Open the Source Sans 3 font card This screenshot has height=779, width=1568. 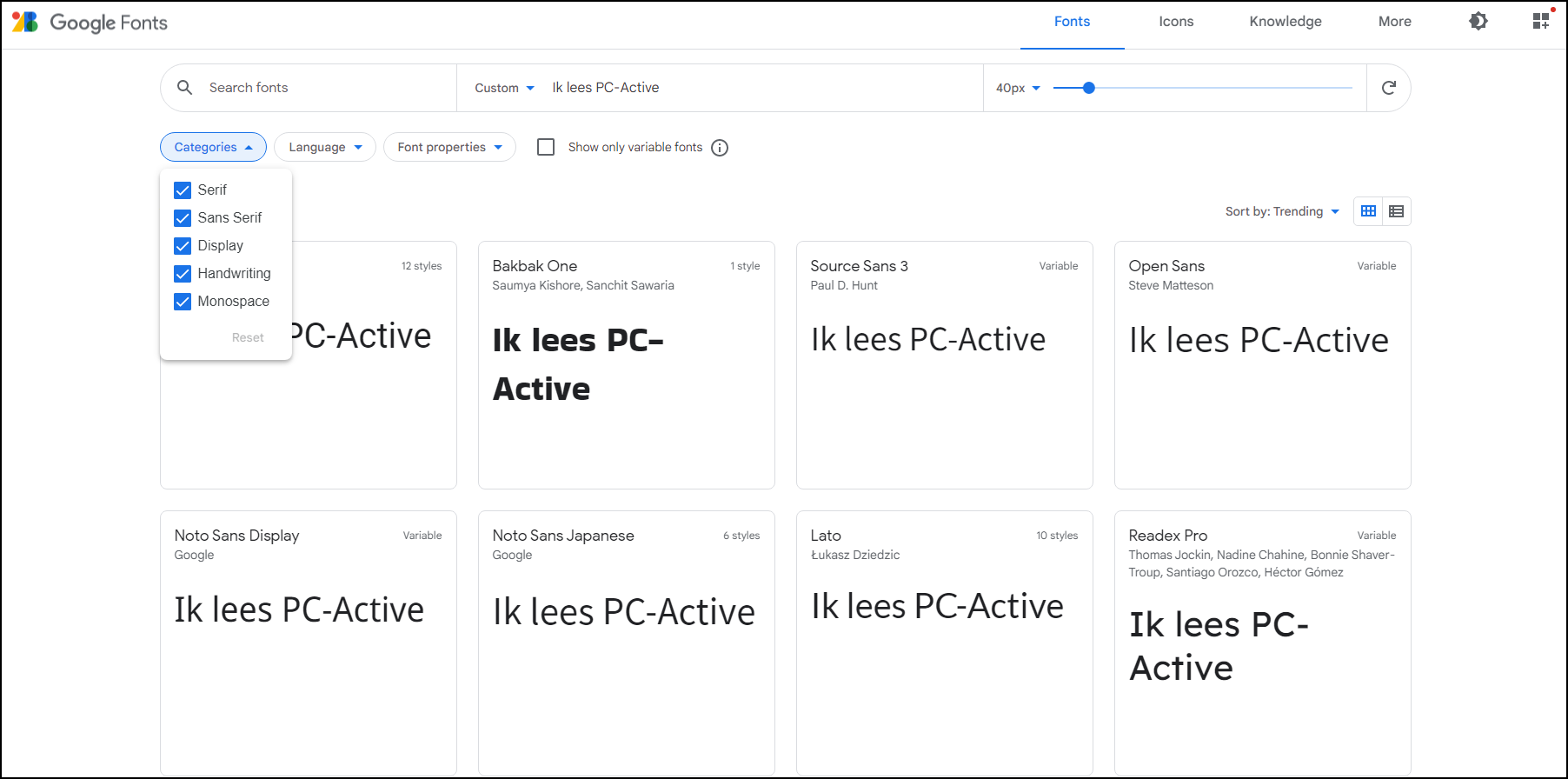pos(944,365)
